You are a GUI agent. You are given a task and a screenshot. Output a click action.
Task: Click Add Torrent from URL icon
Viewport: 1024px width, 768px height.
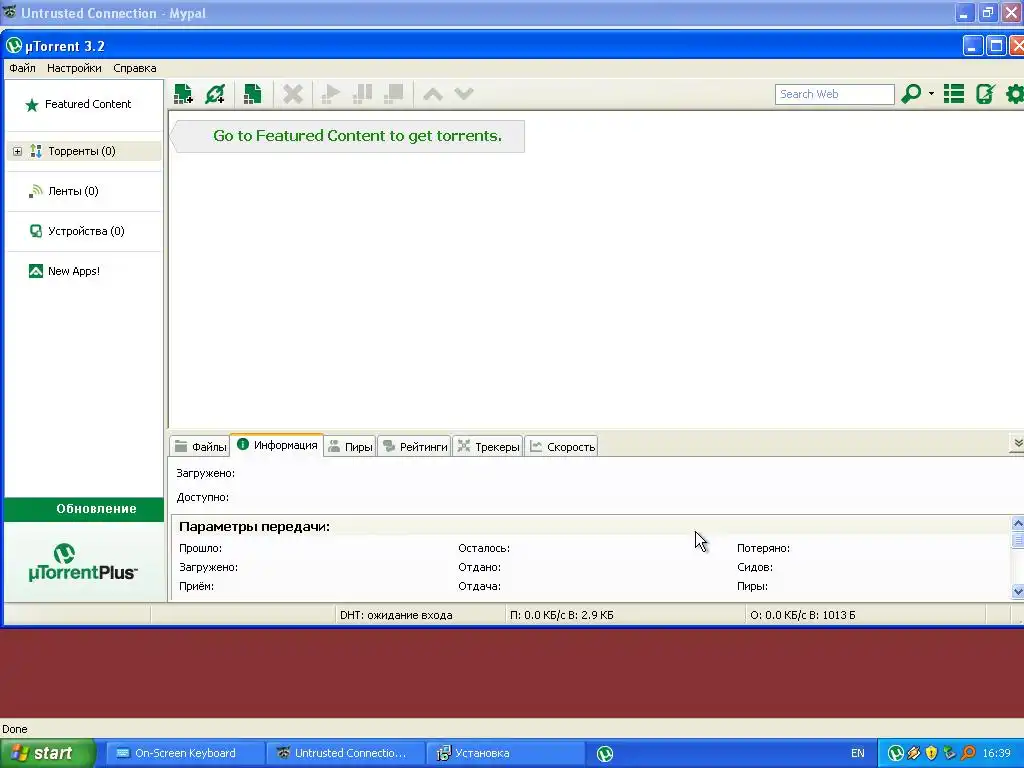click(x=216, y=94)
